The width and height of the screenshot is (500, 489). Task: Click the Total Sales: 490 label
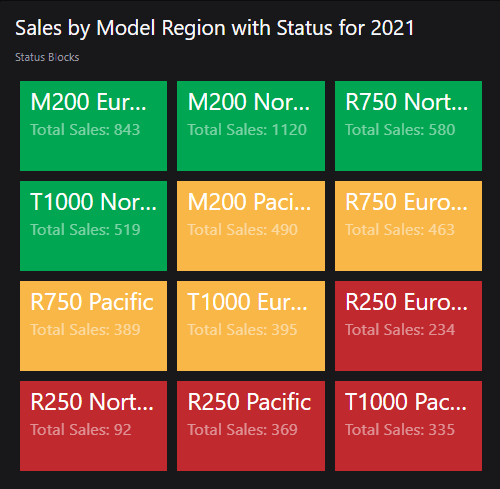[242, 230]
